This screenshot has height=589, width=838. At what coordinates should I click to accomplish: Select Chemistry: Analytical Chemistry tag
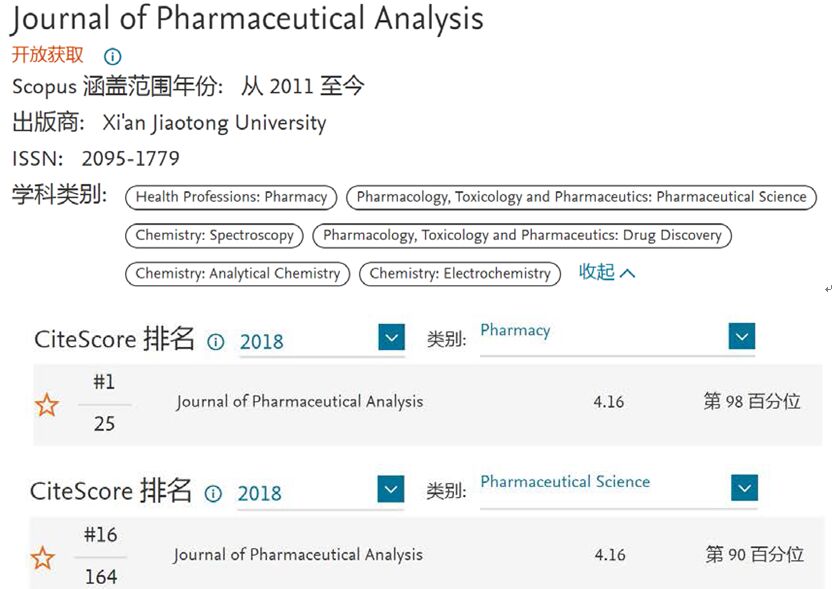[x=237, y=274]
